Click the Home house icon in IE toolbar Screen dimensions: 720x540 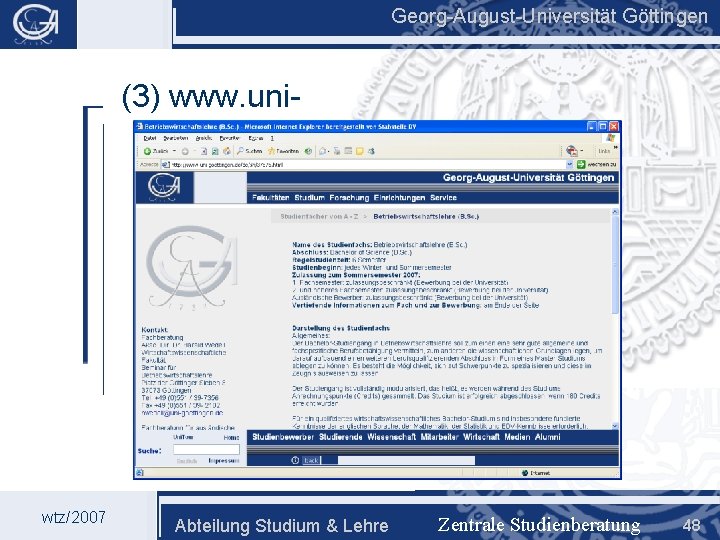[x=227, y=151]
